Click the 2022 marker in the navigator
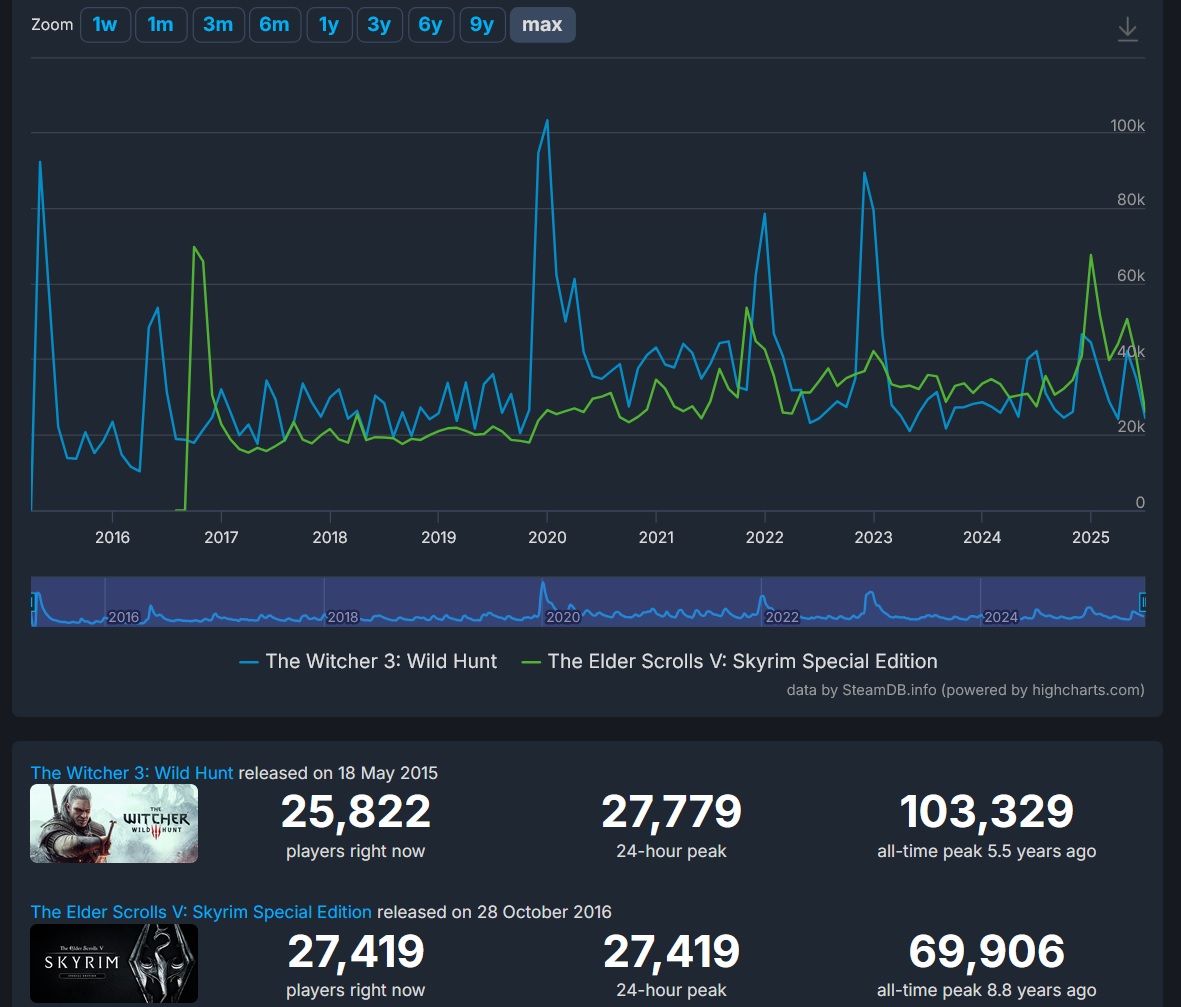Image resolution: width=1181 pixels, height=1007 pixels. pos(782,617)
